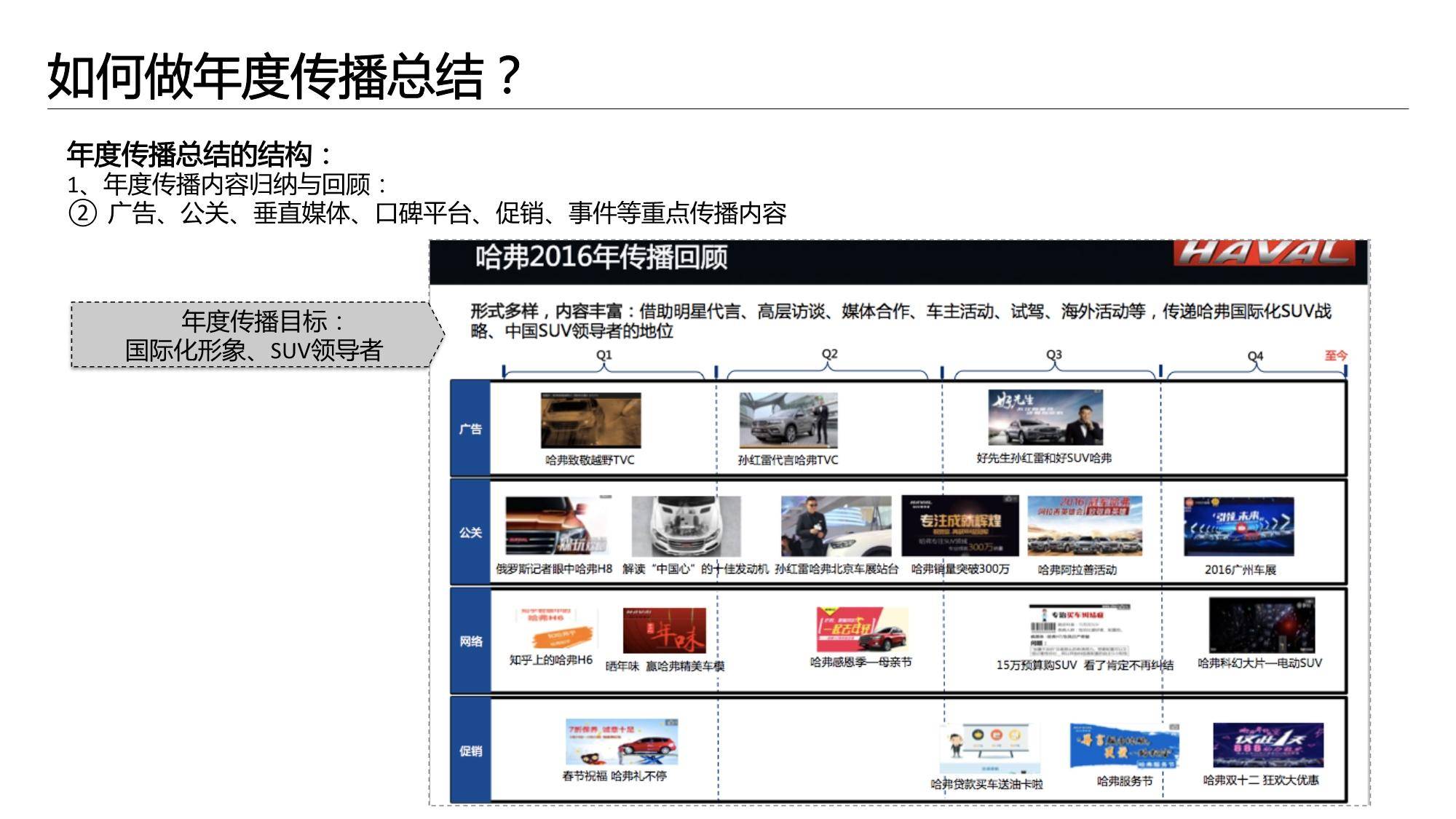
Task: Click the caption 孙红雷代言哈弗TVC
Action: [x=788, y=460]
